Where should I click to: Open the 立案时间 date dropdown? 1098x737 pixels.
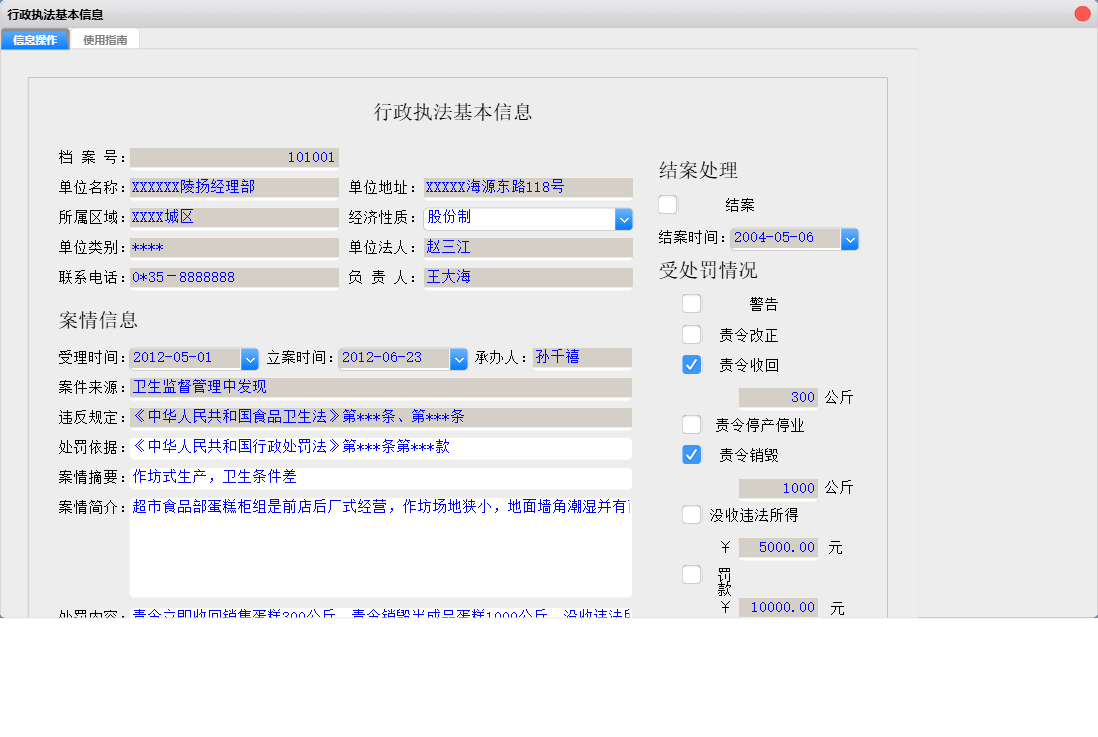tap(458, 357)
